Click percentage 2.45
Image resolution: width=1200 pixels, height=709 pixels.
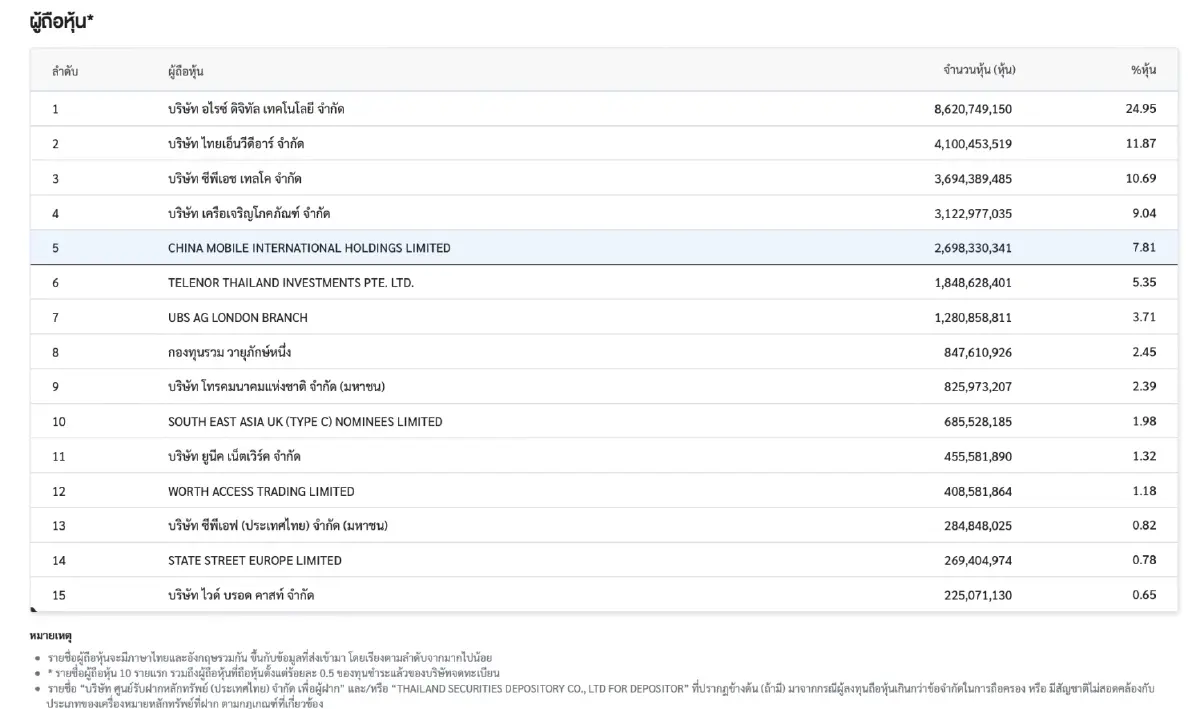tap(1144, 352)
